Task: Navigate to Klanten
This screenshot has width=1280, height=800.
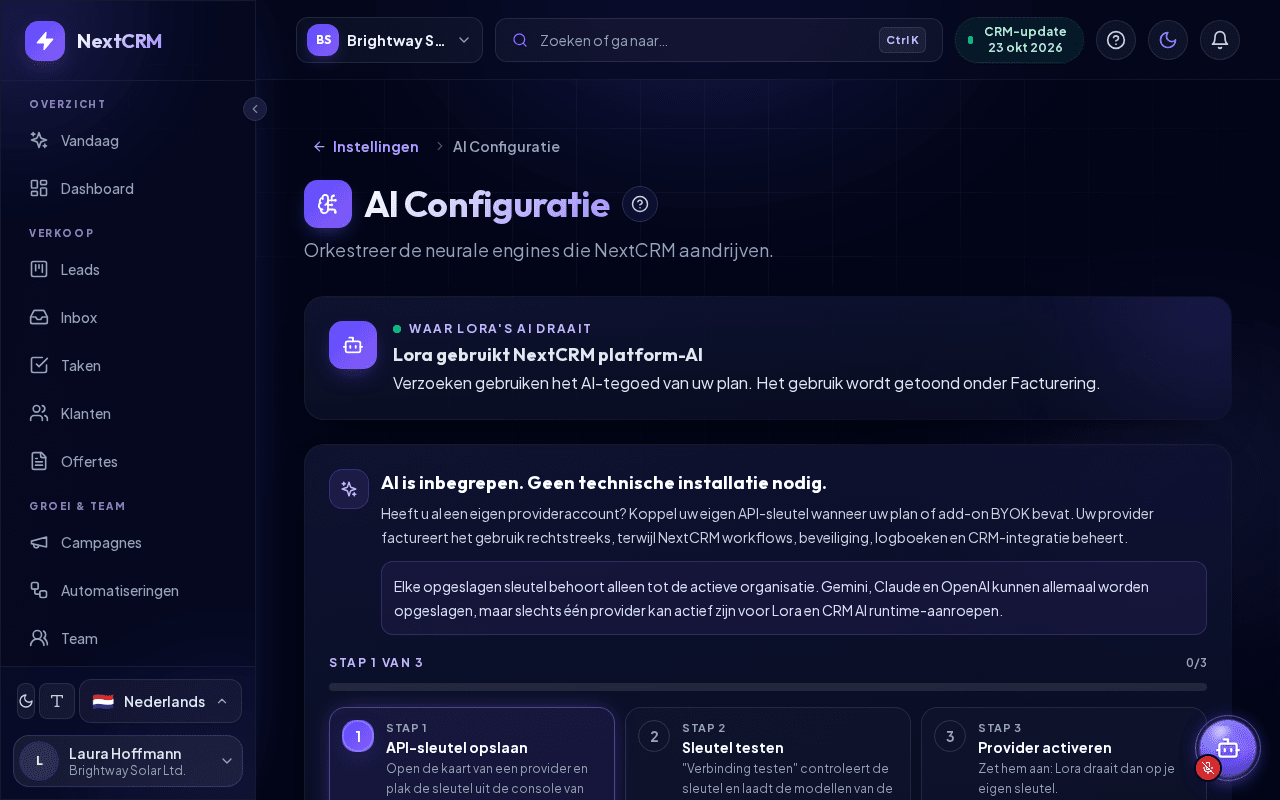Action: [x=128, y=413]
